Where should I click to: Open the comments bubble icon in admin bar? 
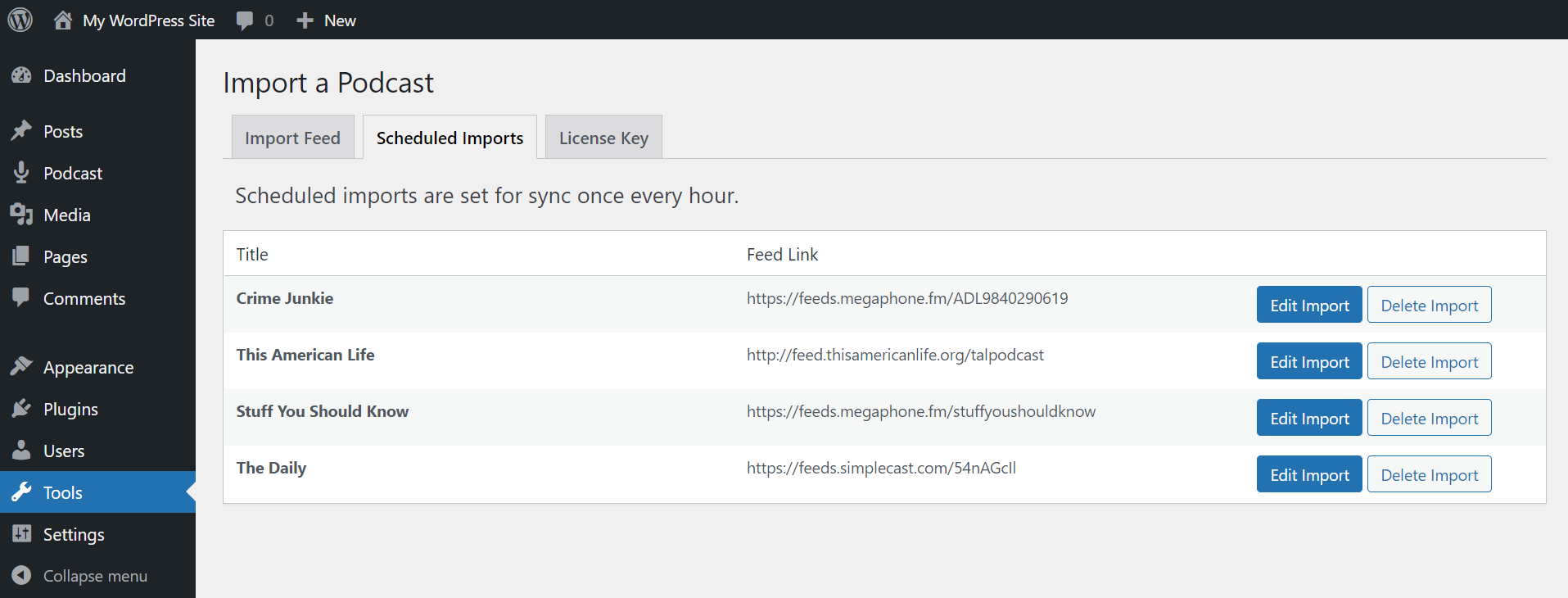(244, 20)
